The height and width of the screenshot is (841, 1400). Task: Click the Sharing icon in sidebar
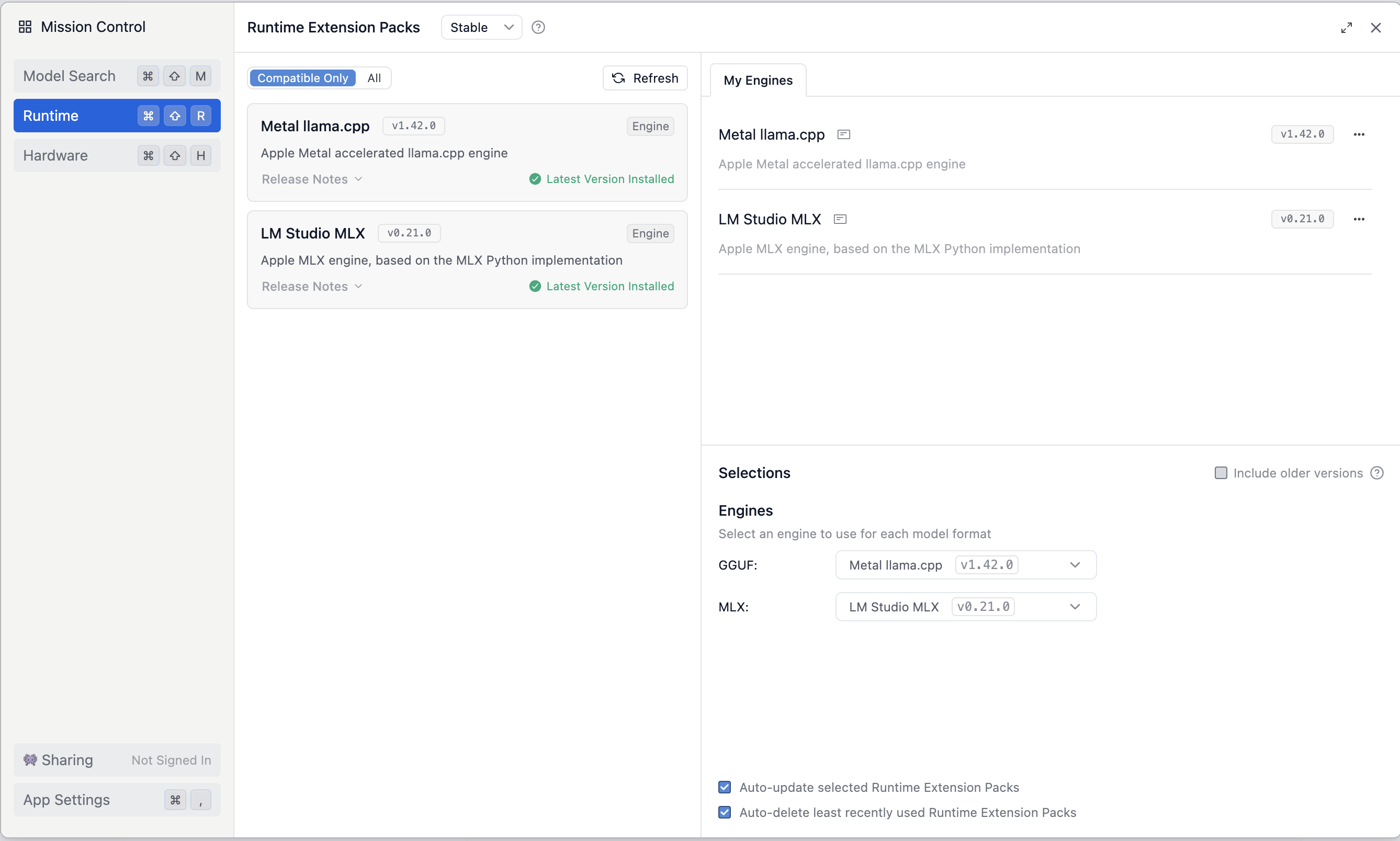coord(30,759)
